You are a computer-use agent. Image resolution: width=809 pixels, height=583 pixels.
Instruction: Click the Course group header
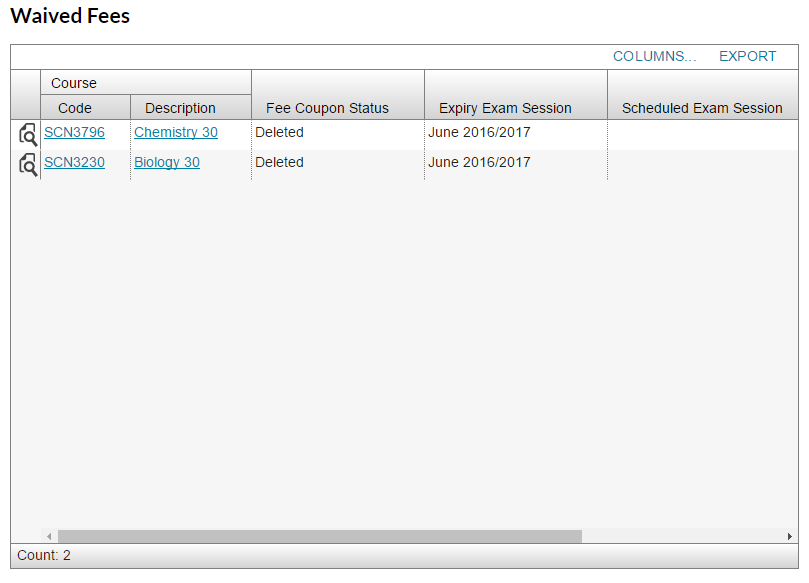point(74,83)
